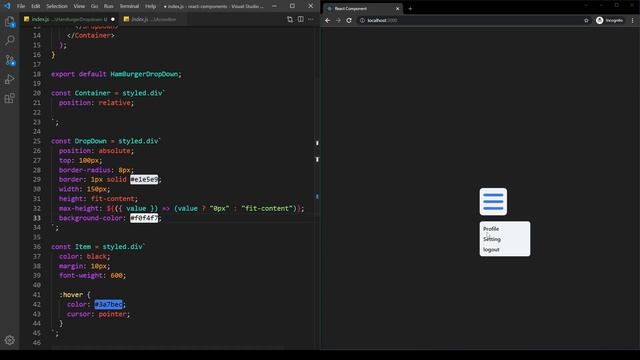The height and width of the screenshot is (360, 640).
Task: Open the Search view in activity bar
Action: tap(9, 40)
